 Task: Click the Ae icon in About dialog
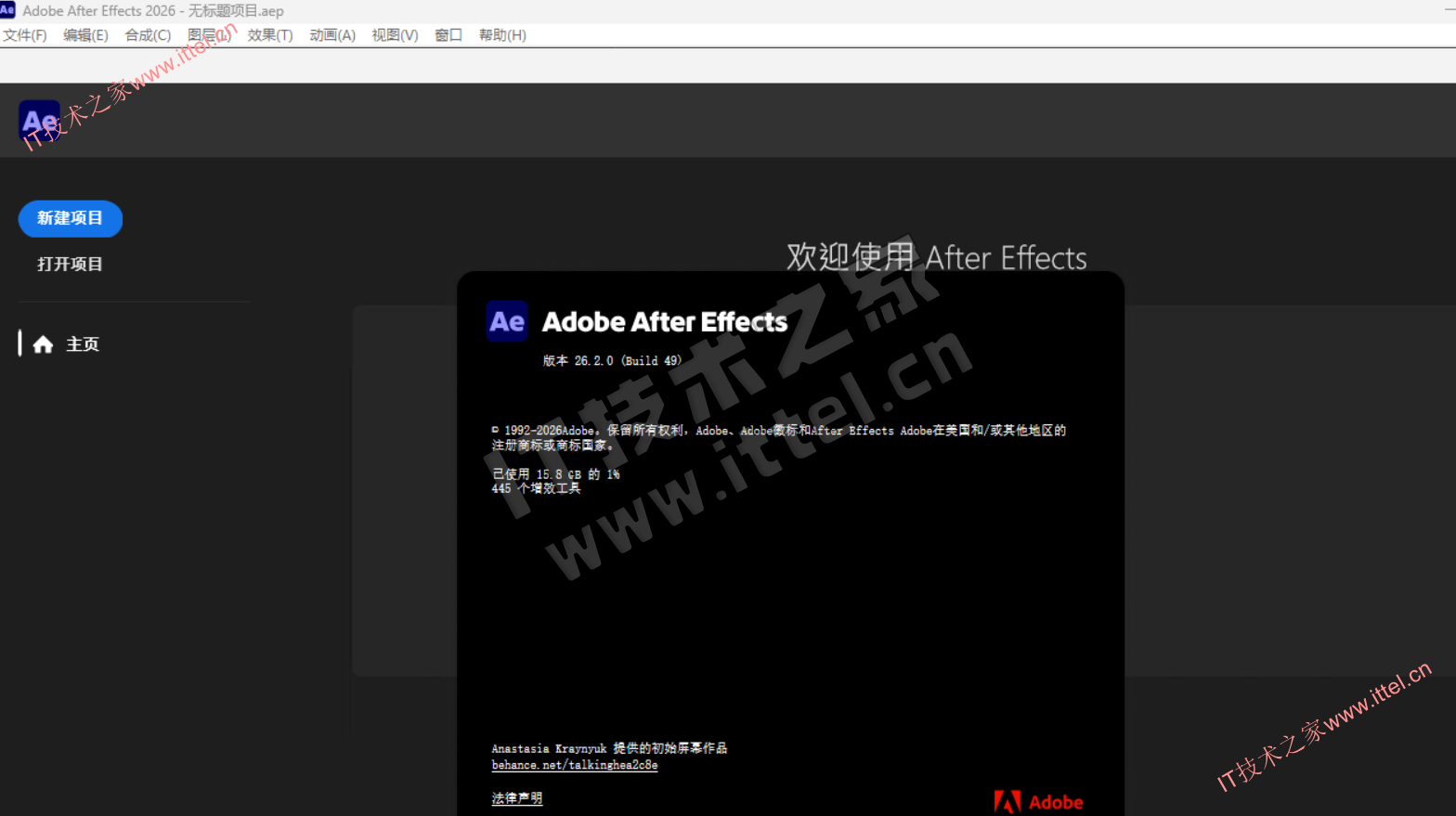tap(507, 321)
